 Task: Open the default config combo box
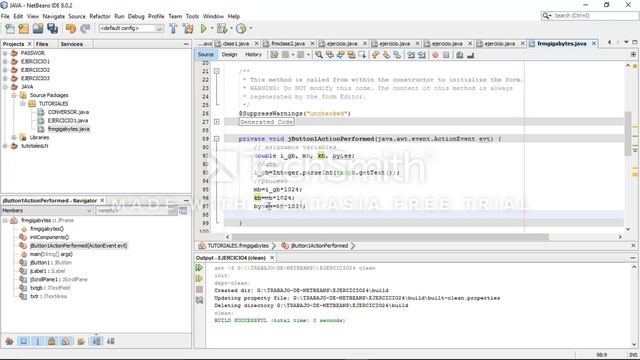tap(131, 28)
